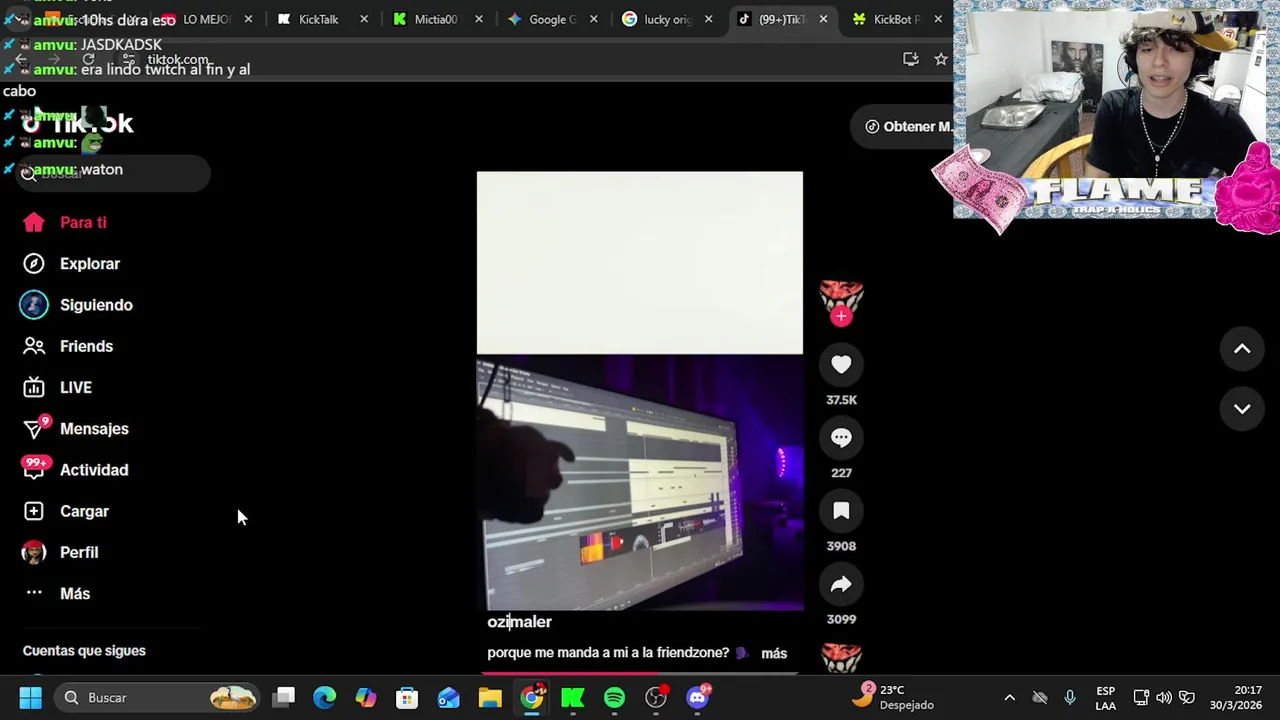Screen dimensions: 1280x720
Task: Open the LIVE section icon
Action: (x=34, y=388)
